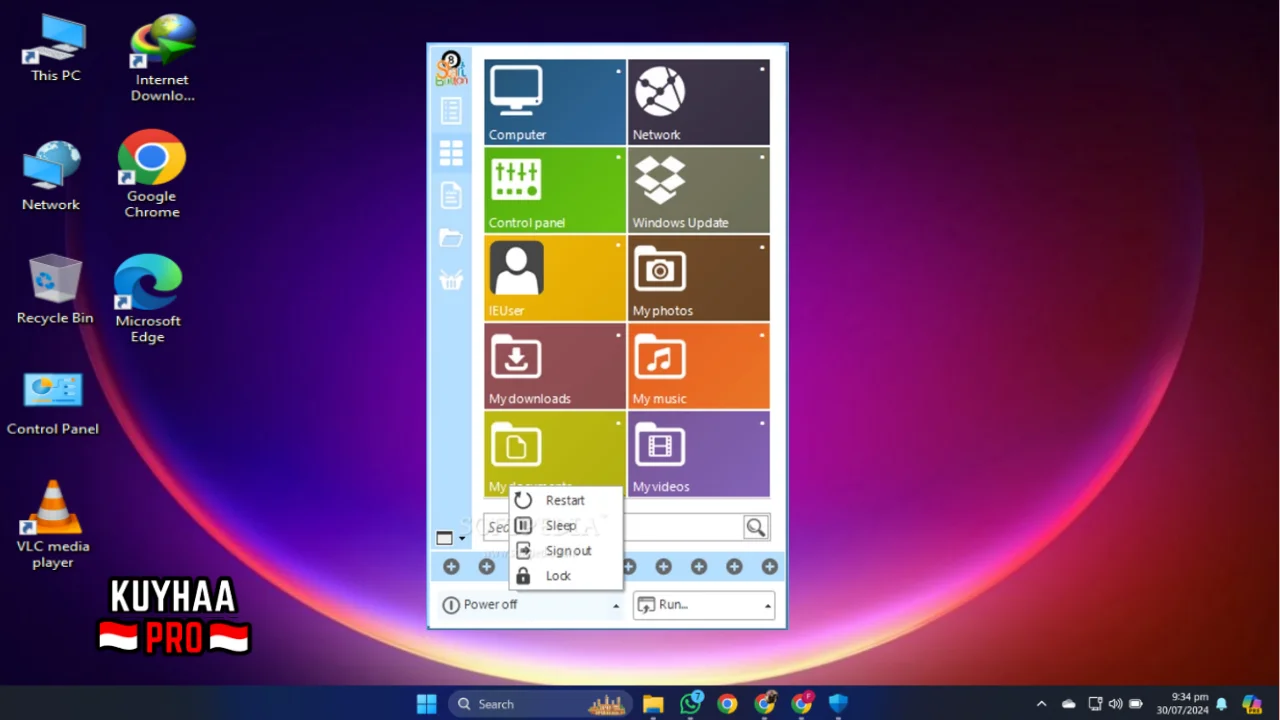Open the Computer tile

click(555, 102)
